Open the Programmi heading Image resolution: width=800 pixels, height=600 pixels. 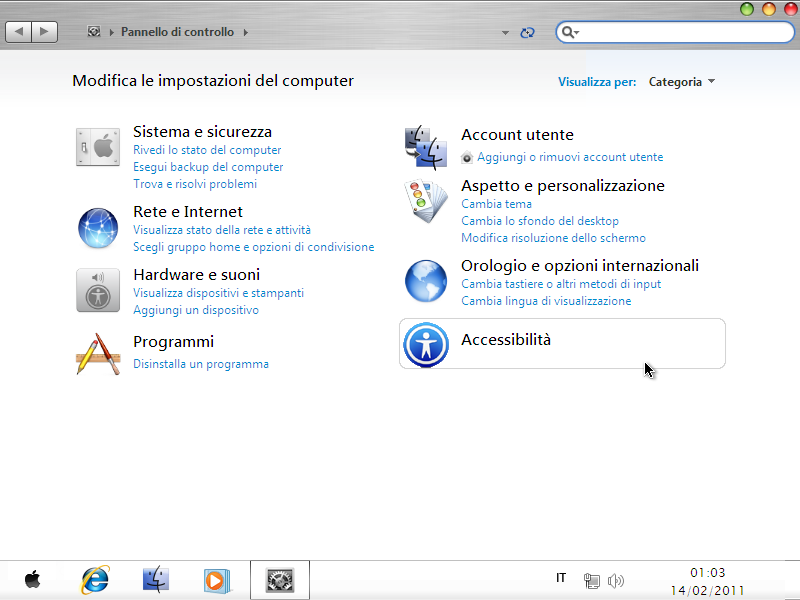(x=173, y=342)
